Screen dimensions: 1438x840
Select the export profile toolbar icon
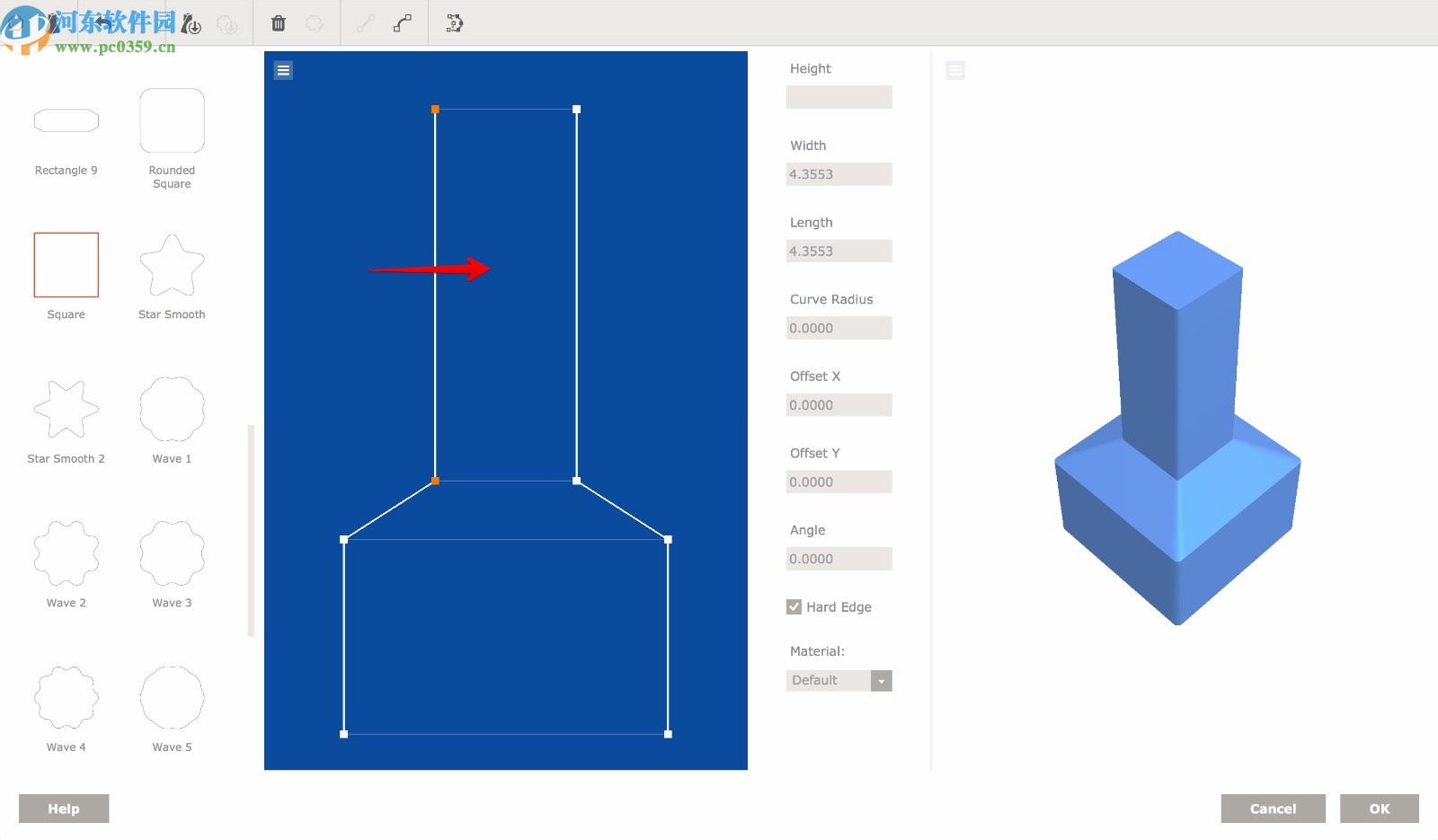coord(191,23)
